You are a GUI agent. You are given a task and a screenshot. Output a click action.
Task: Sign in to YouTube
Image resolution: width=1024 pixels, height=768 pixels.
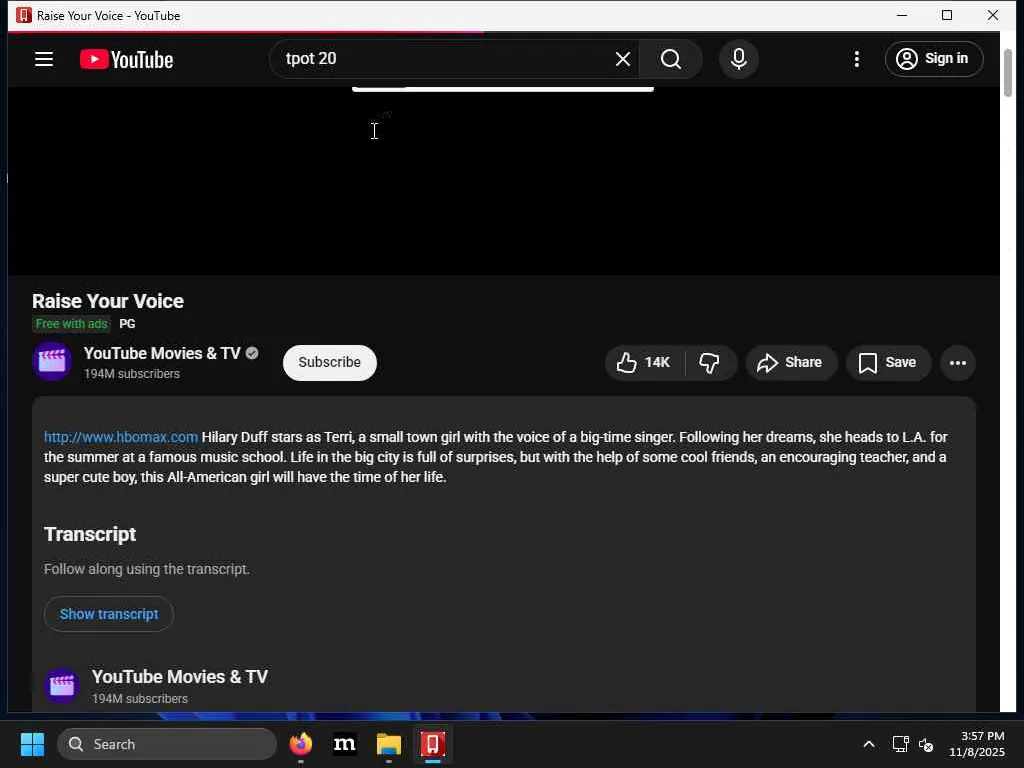pos(934,59)
